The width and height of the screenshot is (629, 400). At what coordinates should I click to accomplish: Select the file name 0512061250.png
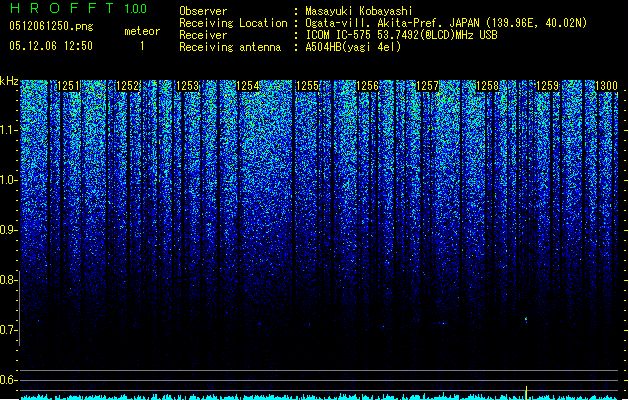51,26
